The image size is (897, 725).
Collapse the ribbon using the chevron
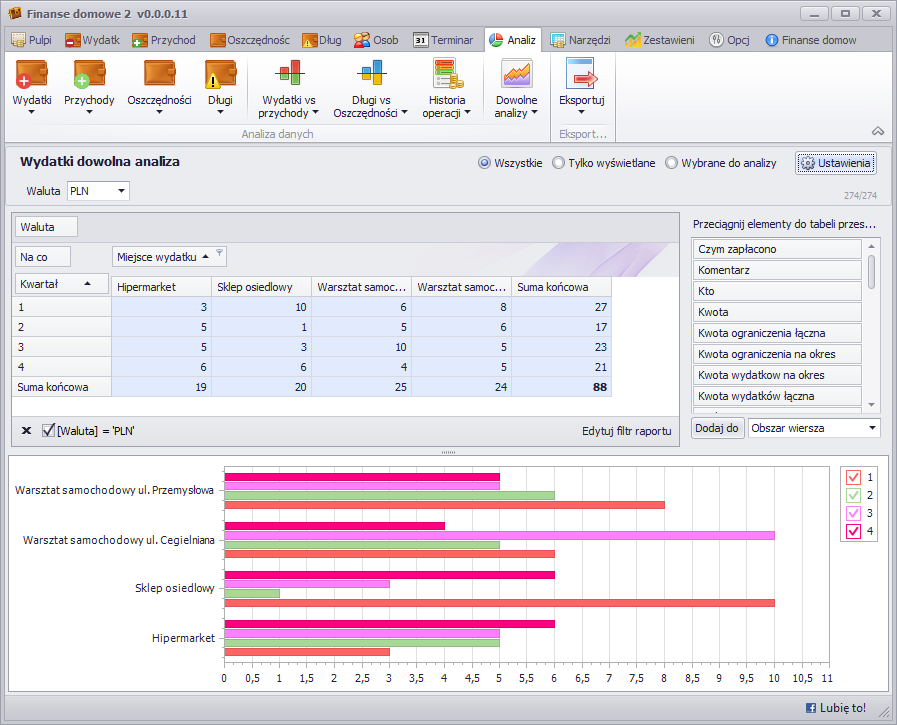[x=877, y=131]
